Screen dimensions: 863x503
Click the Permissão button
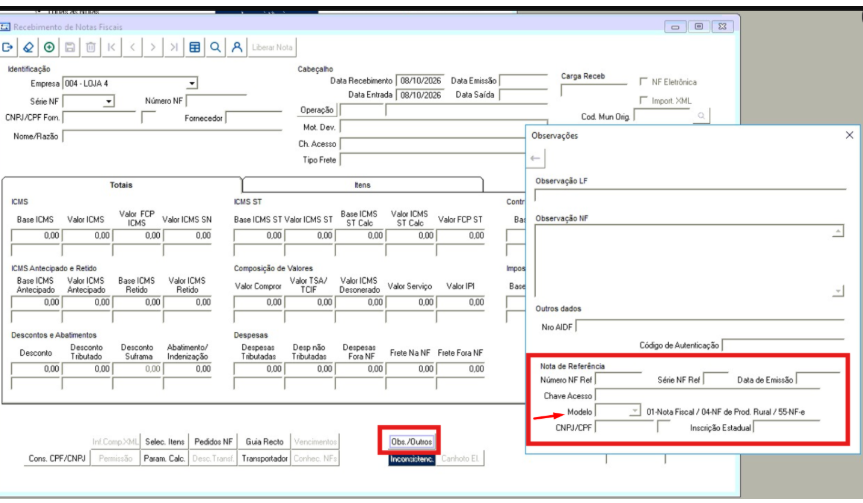pos(115,458)
